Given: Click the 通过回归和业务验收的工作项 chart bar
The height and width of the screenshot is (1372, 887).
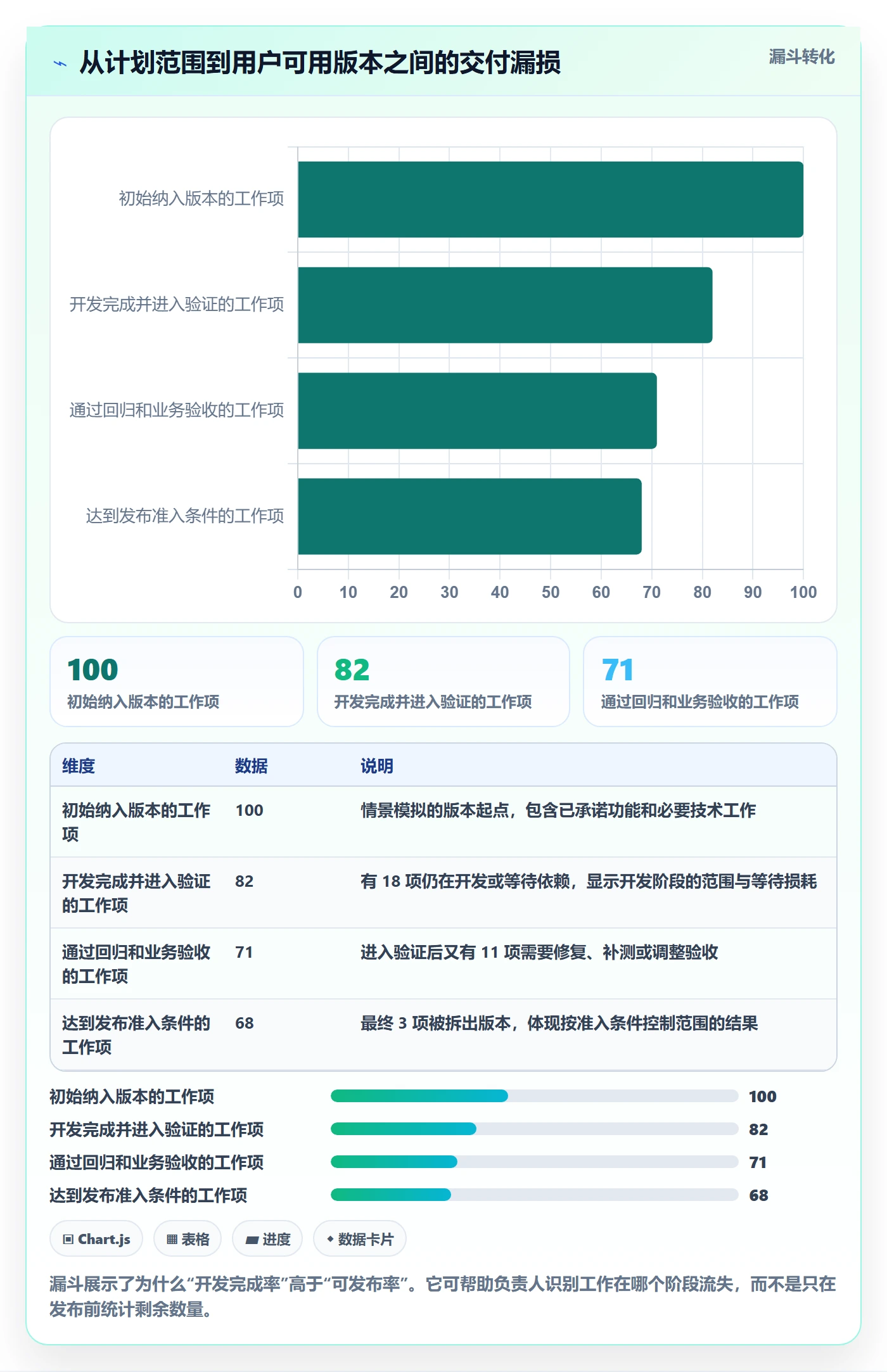Looking at the screenshot, I should click(x=477, y=410).
